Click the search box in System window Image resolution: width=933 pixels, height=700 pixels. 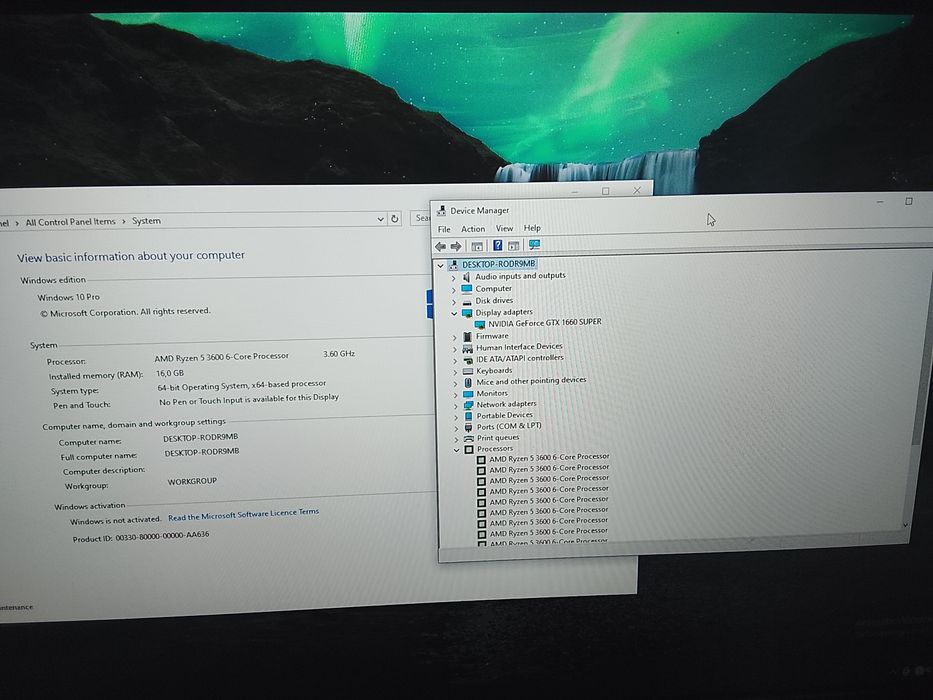point(421,218)
